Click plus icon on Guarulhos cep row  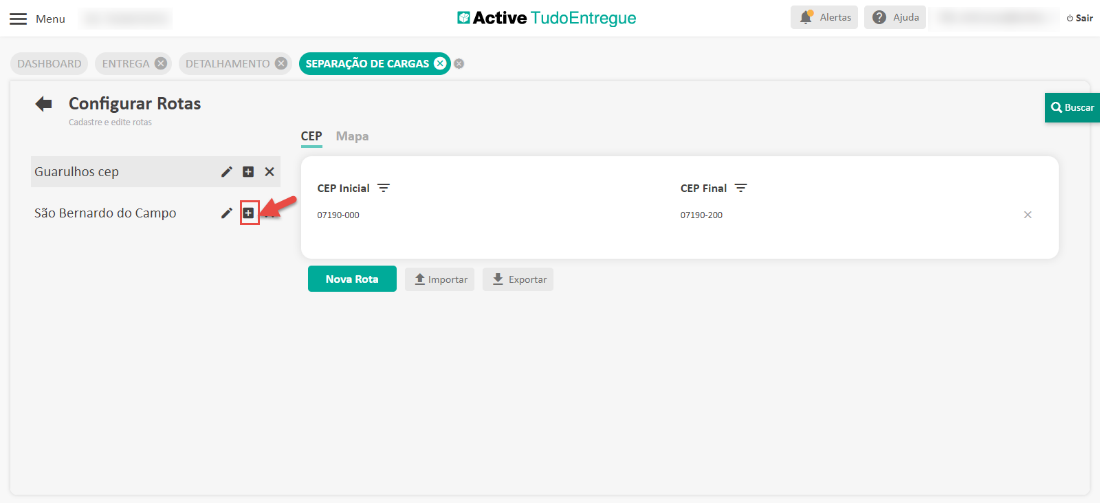tap(248, 172)
